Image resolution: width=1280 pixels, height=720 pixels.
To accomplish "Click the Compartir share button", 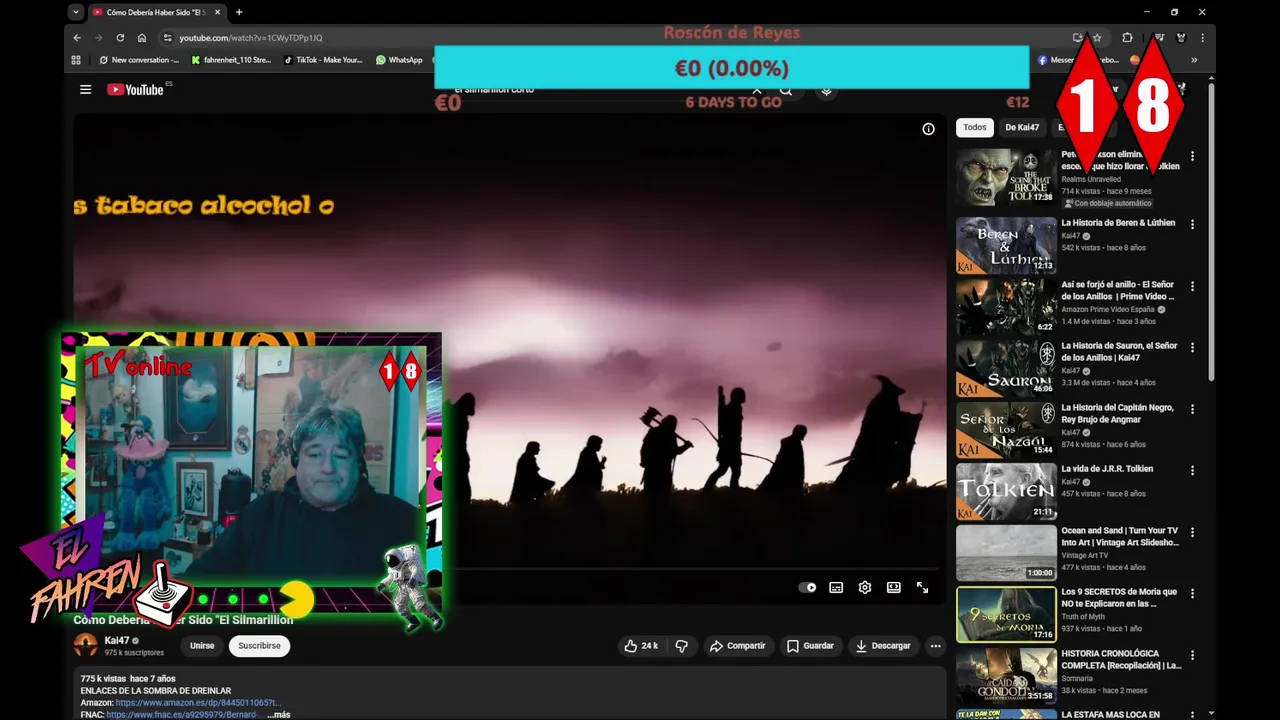I will 738,646.
